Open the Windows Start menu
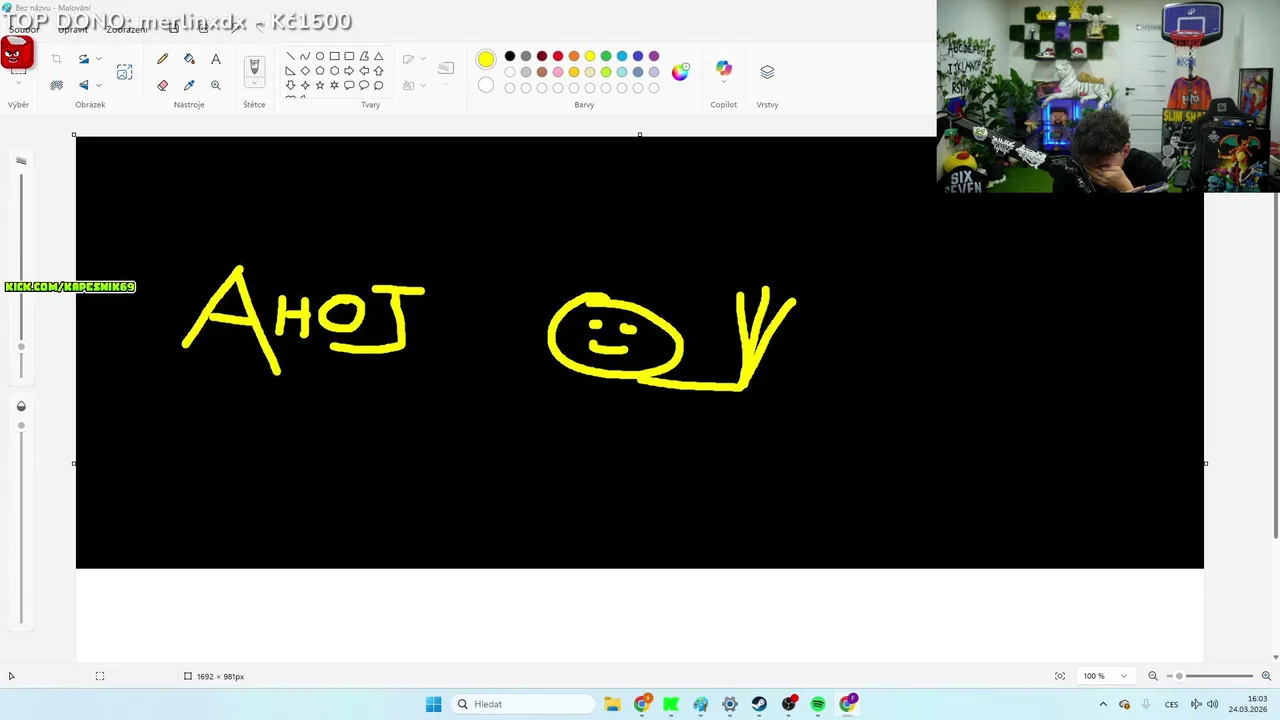Image resolution: width=1280 pixels, height=720 pixels. tap(433, 704)
